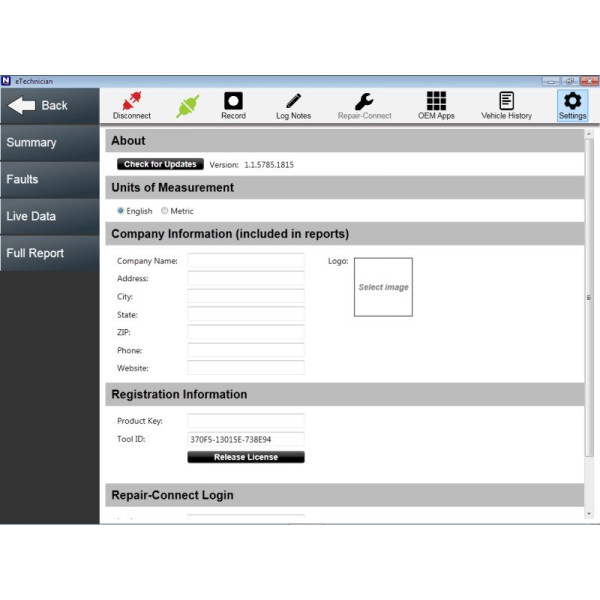600x600 pixels.
Task: Click the Select image logo box
Action: click(x=383, y=287)
